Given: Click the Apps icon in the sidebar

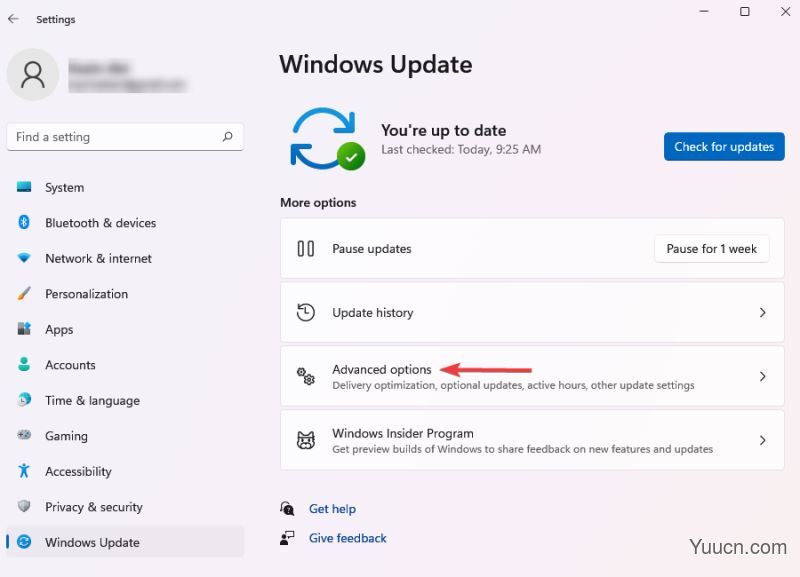Looking at the screenshot, I should (23, 329).
